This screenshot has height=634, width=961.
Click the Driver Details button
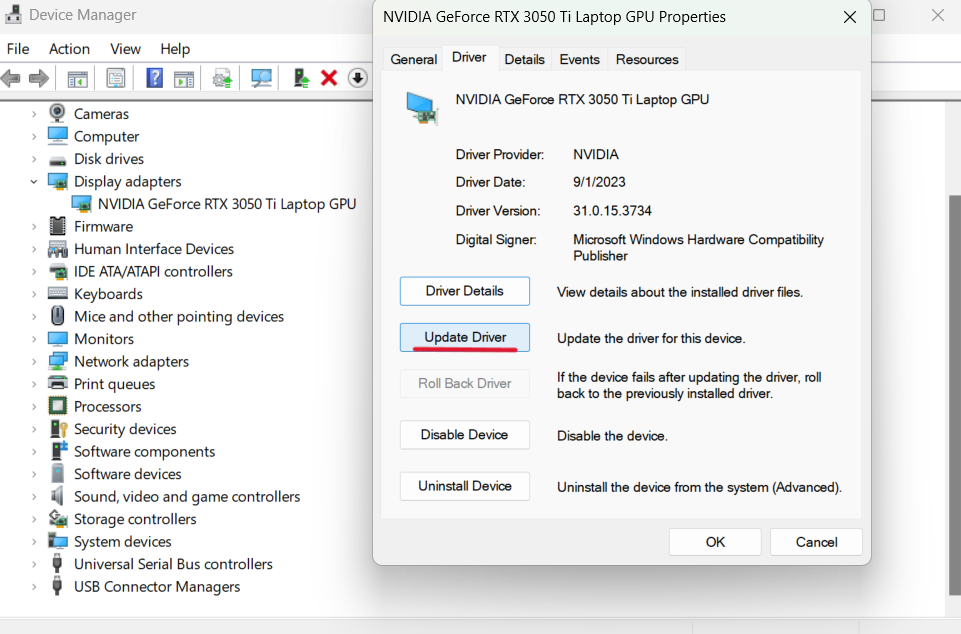click(x=465, y=291)
